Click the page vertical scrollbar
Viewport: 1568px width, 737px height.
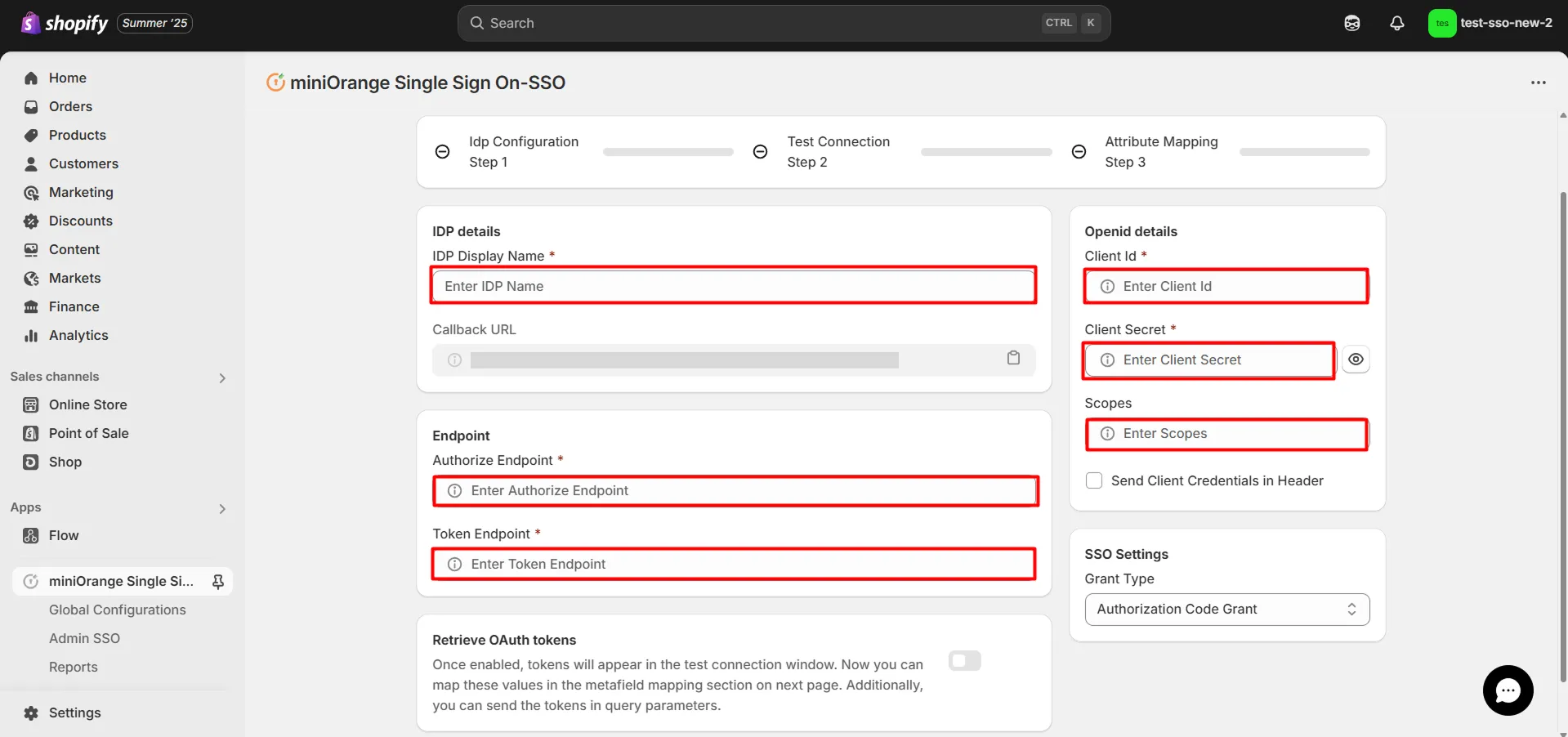click(x=1563, y=435)
